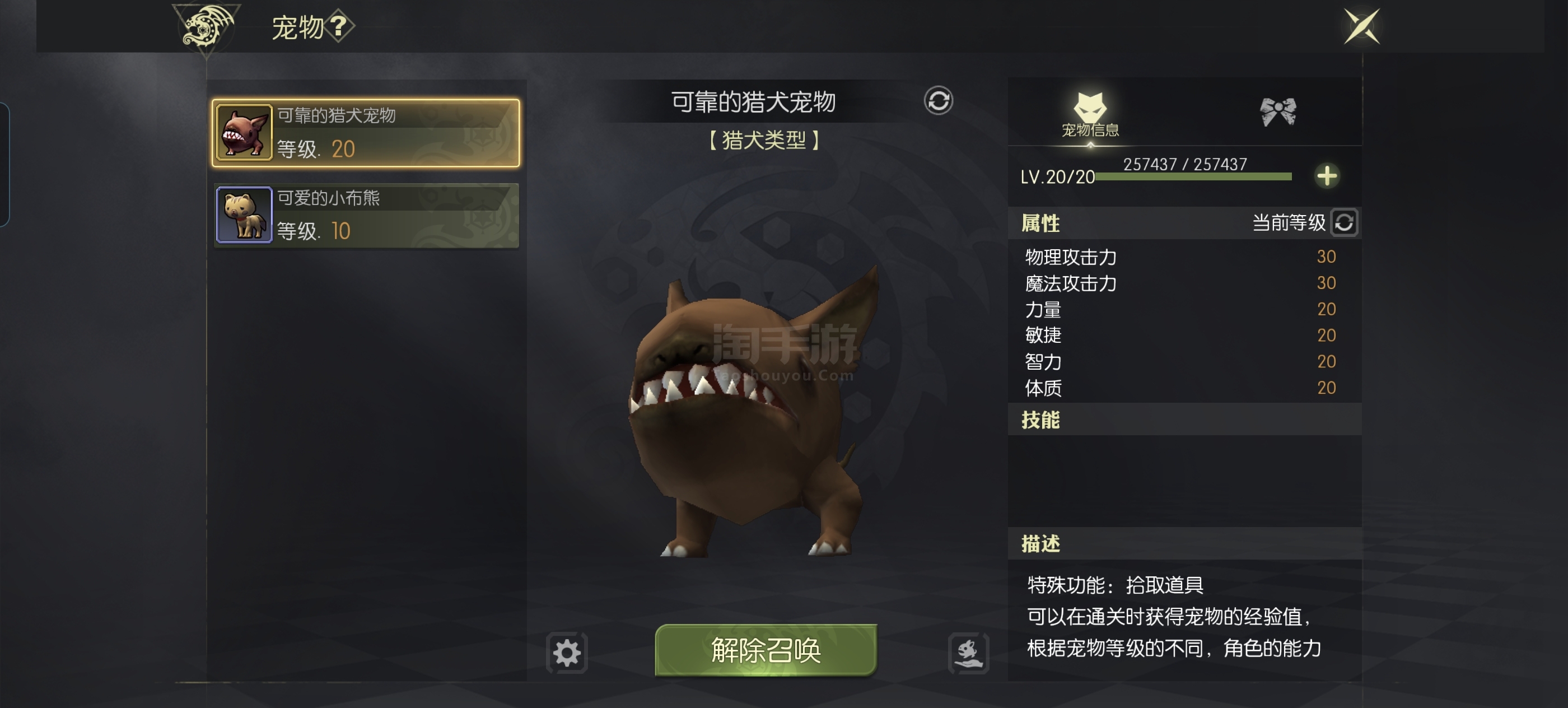Switch to the bow ribbon costume tab
Screen dimensions: 1568x708
click(1278, 111)
